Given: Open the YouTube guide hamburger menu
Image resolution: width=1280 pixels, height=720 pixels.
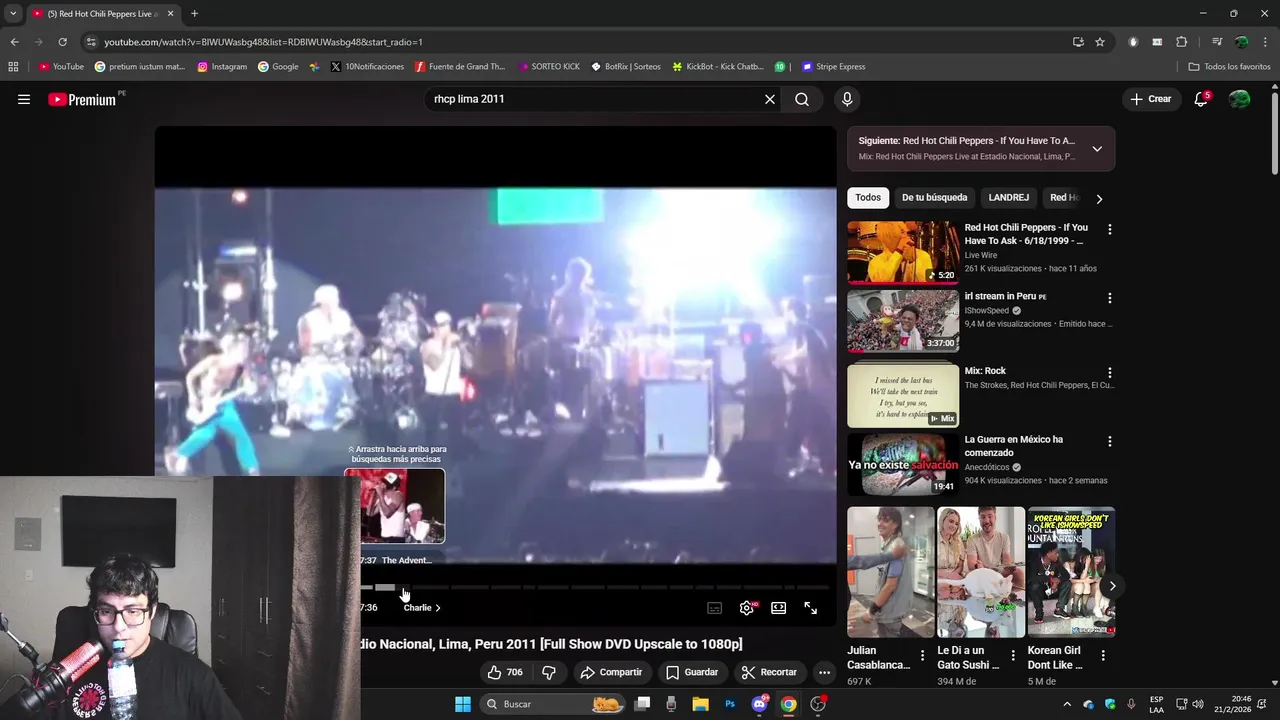Looking at the screenshot, I should tap(24, 99).
